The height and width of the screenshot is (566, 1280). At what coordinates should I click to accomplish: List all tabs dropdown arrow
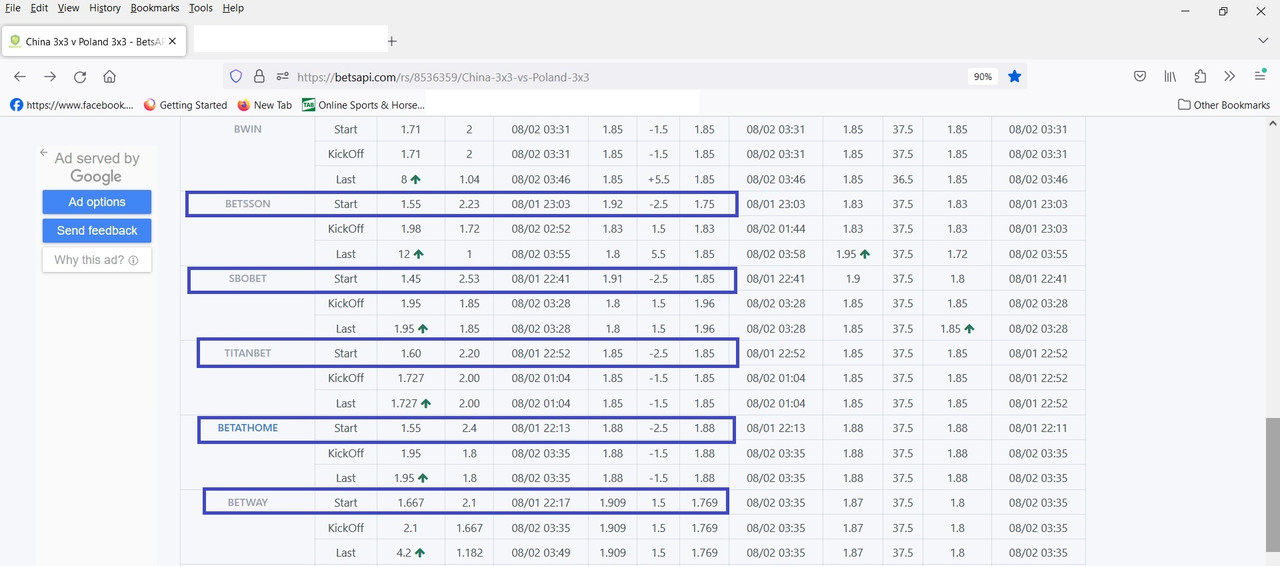point(1263,41)
